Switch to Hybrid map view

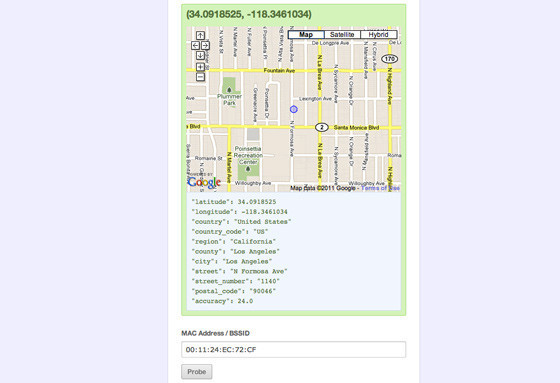pyautogui.click(x=379, y=35)
